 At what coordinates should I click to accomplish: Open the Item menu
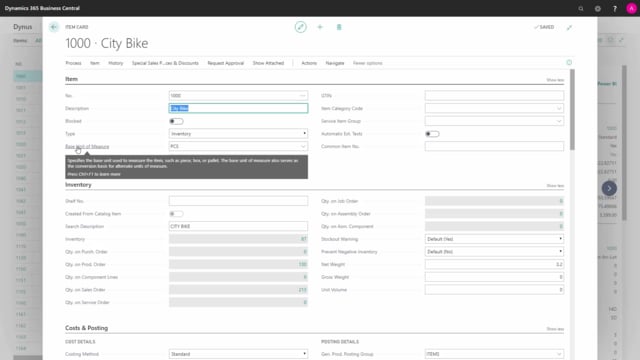[x=95, y=63]
